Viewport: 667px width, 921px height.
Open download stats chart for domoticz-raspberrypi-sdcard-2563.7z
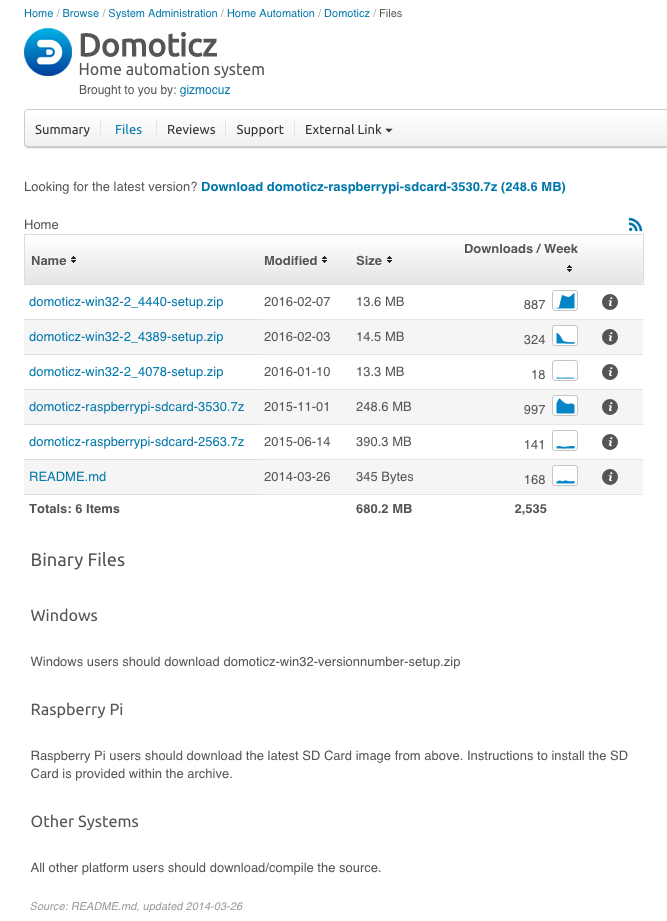point(565,441)
